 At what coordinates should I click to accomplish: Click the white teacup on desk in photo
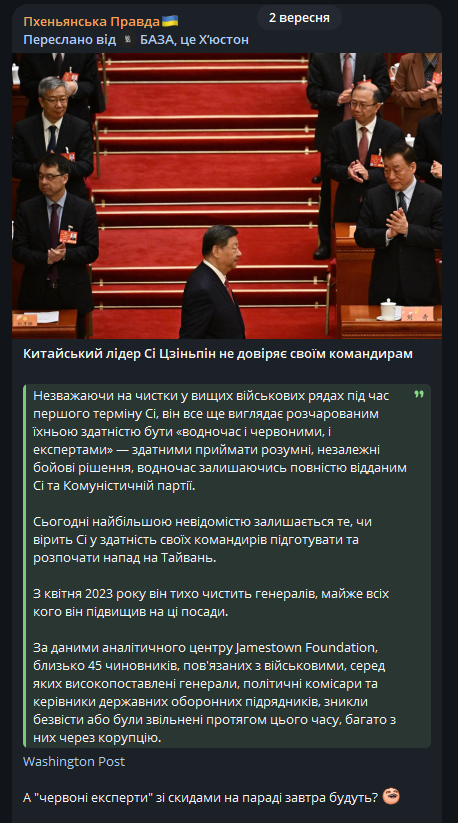[388, 310]
